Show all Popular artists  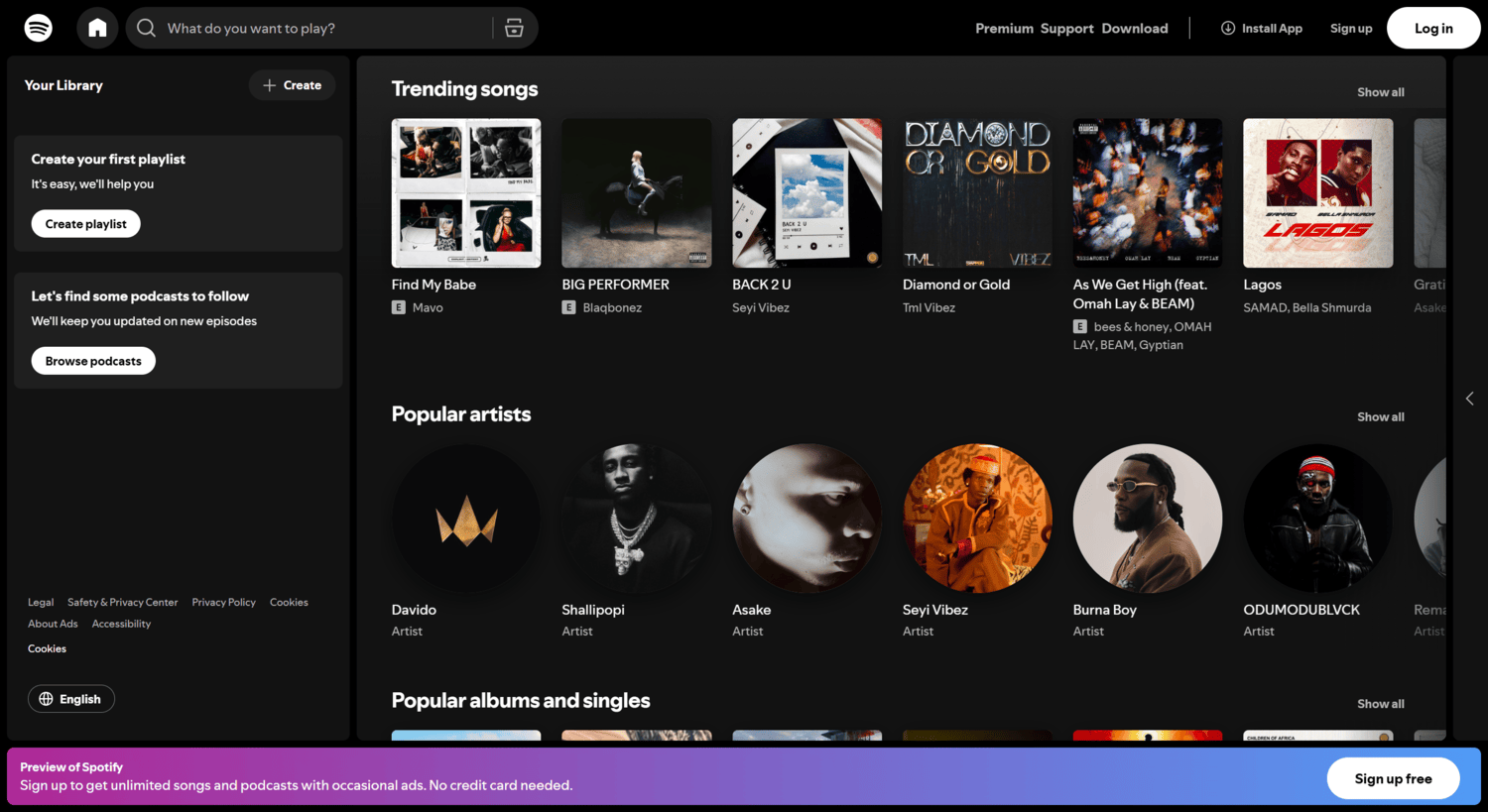[x=1381, y=417]
